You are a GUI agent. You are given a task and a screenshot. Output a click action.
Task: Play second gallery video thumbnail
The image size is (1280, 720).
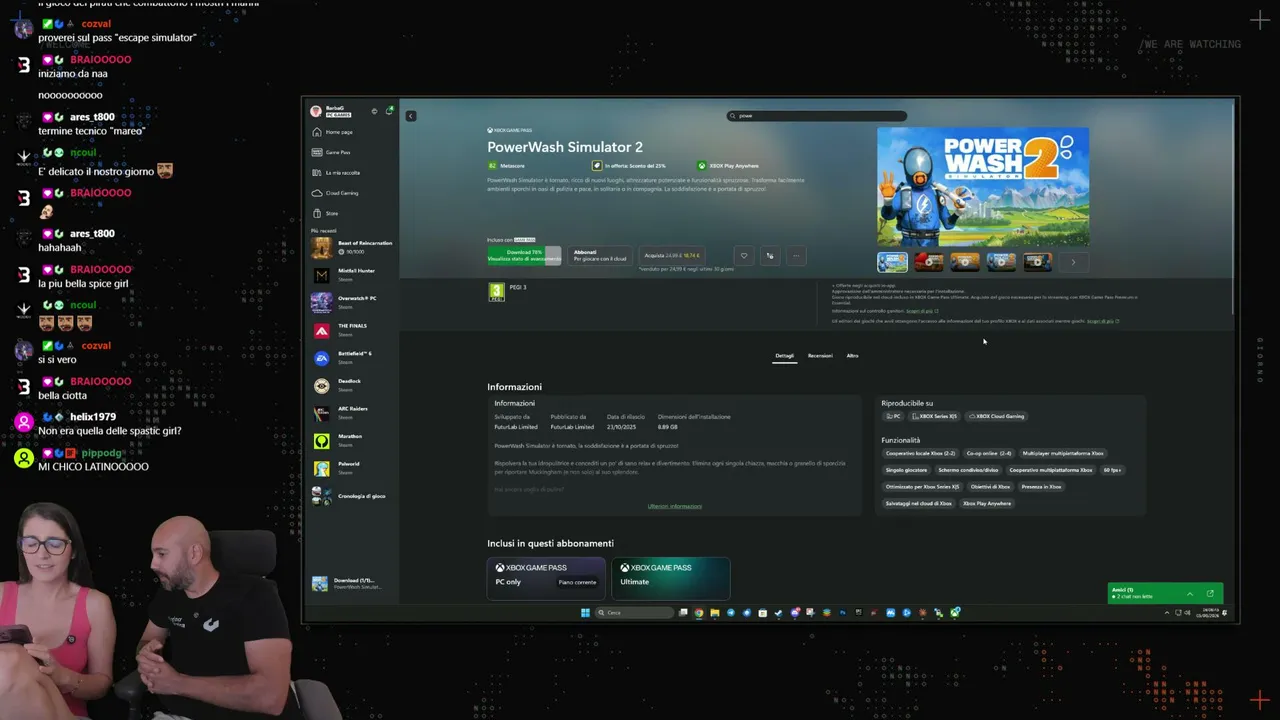click(929, 262)
